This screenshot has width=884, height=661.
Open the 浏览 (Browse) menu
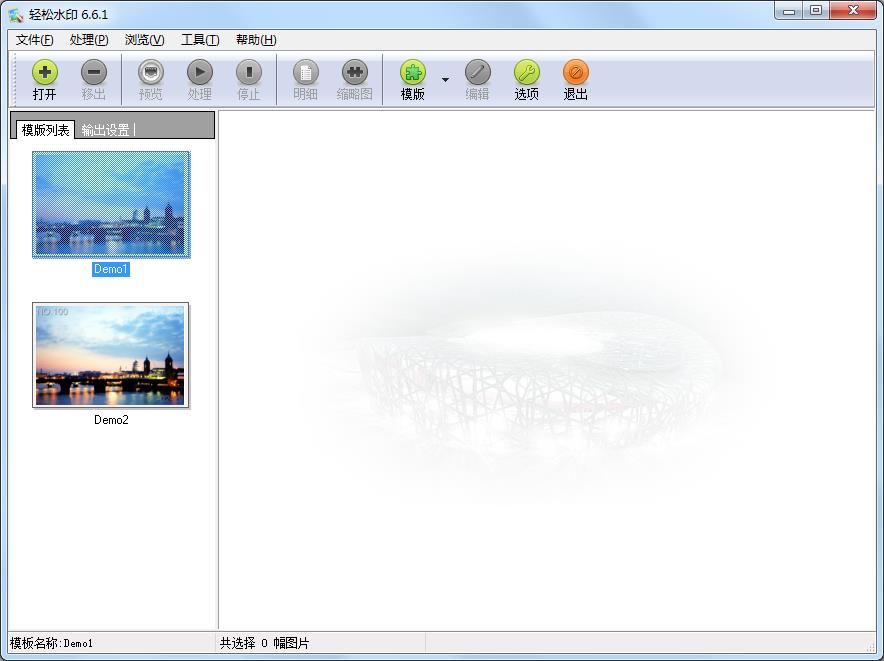(142, 40)
